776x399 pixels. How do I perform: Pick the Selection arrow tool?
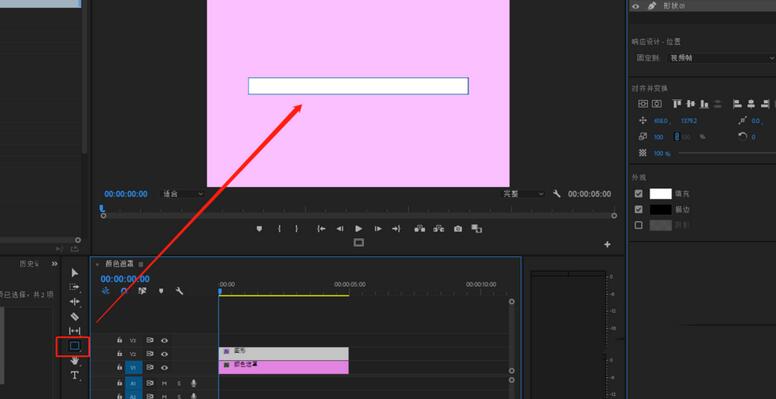point(75,273)
